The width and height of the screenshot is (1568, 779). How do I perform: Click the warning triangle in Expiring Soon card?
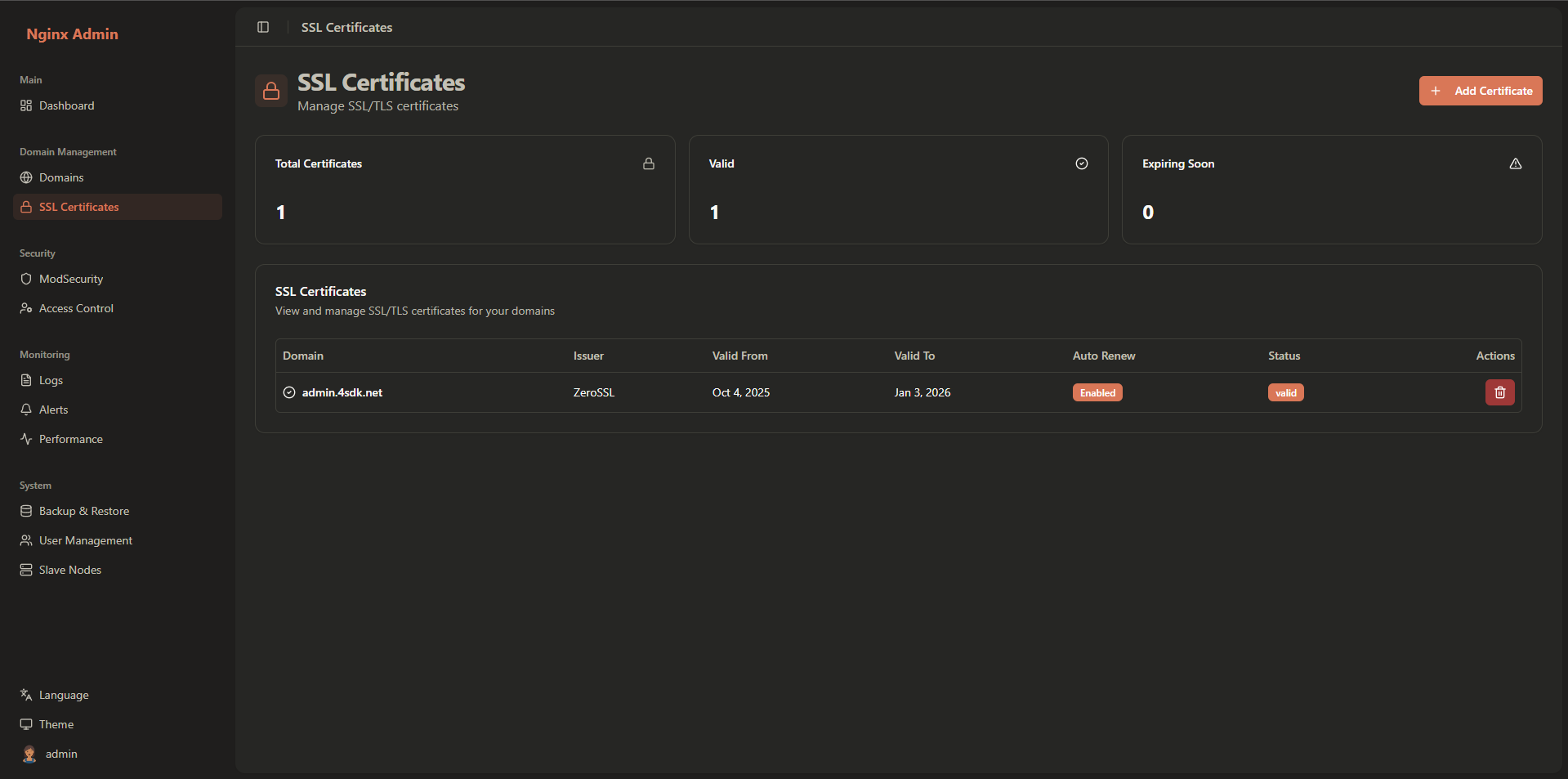[x=1516, y=163]
